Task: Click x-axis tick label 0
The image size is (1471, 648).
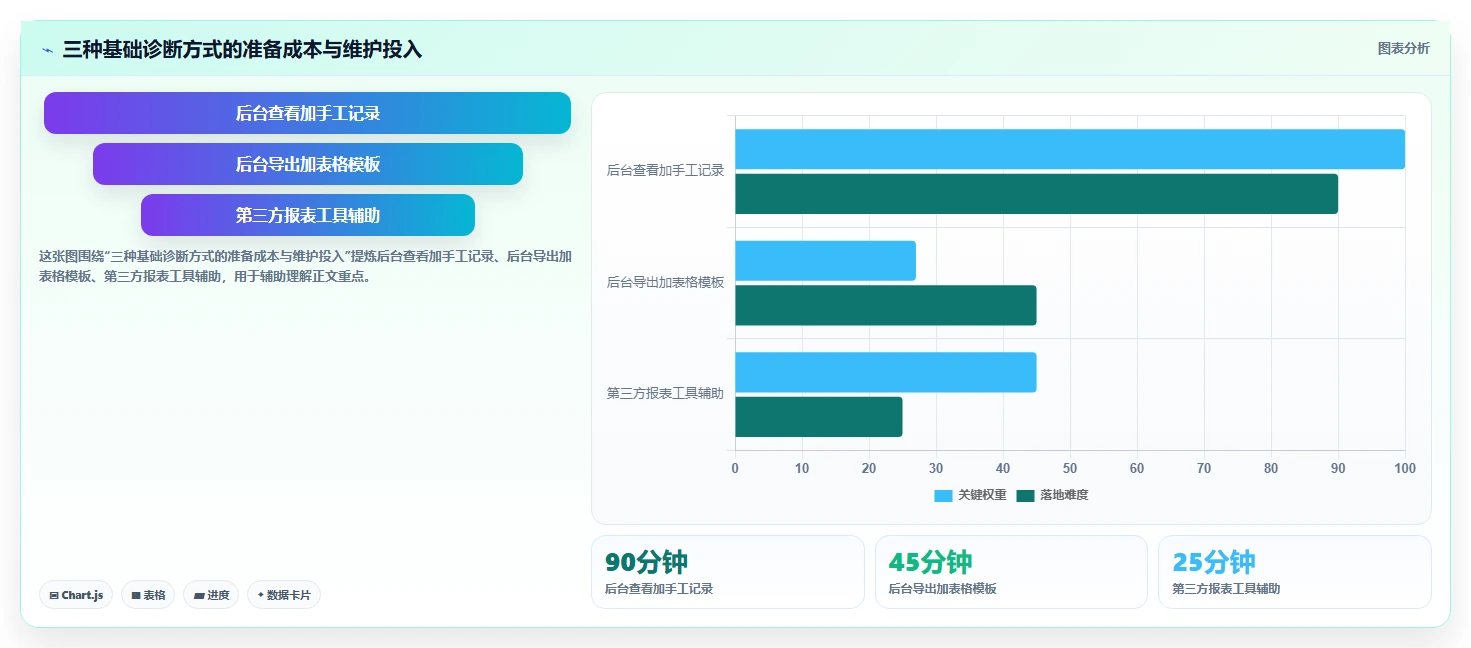Action: pos(735,468)
